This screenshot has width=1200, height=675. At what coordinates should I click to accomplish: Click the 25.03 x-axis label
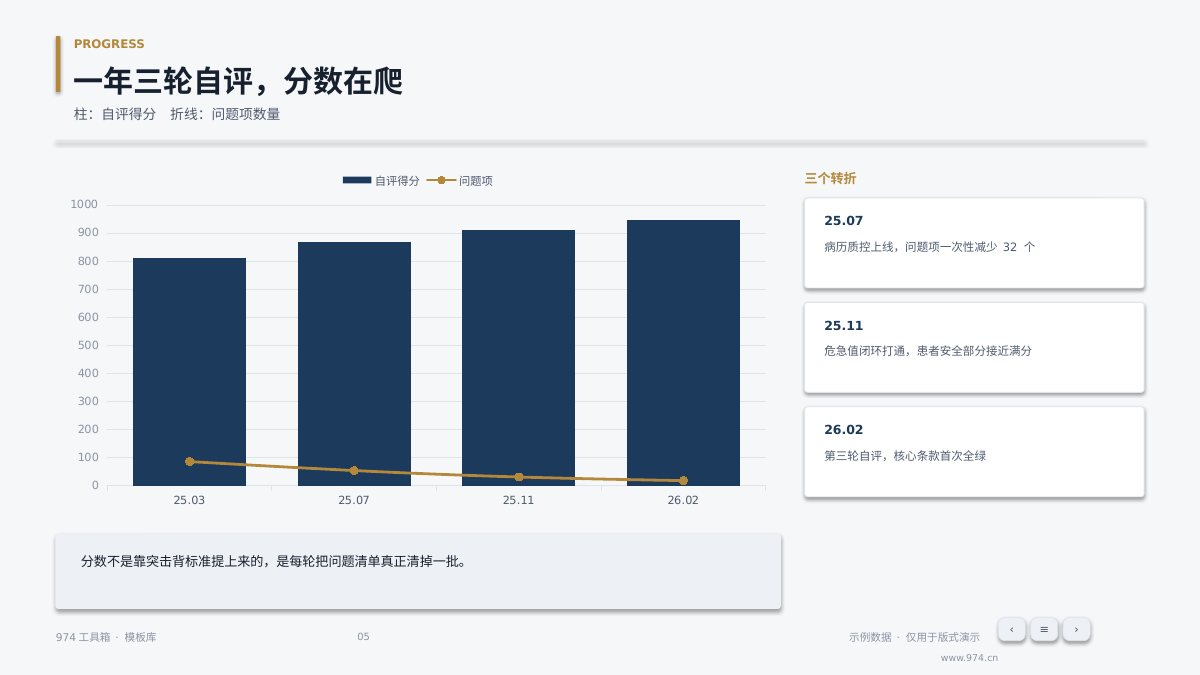[x=189, y=499]
